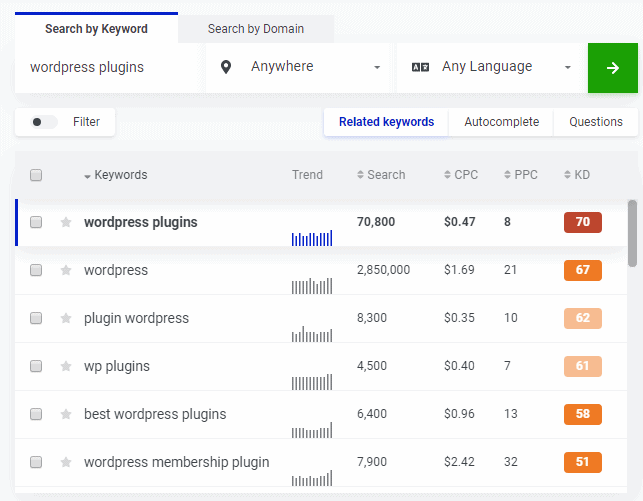Star the 'wp plugins' keyword

[66, 366]
